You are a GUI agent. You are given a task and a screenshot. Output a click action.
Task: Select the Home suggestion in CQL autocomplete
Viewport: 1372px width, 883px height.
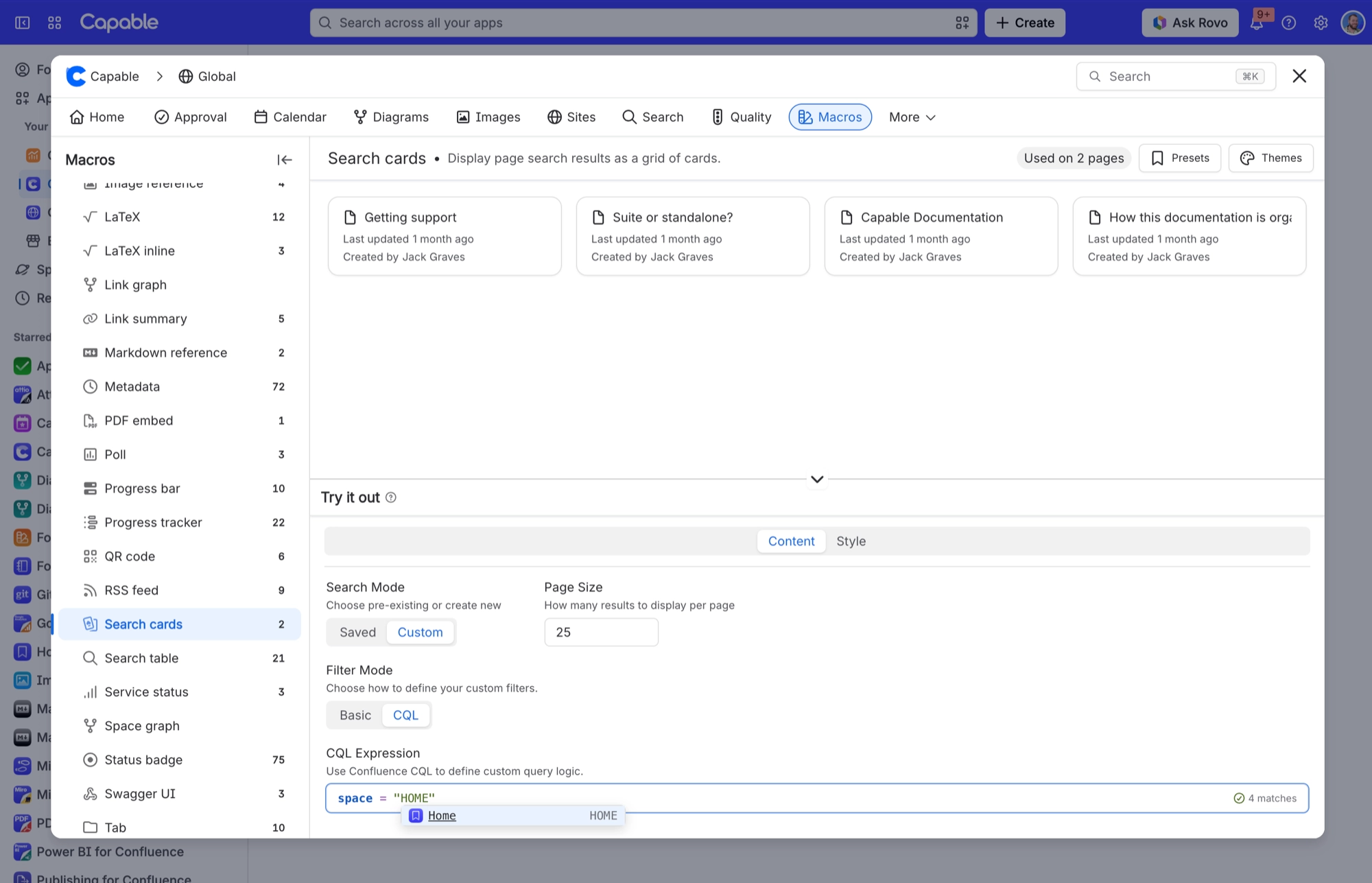pyautogui.click(x=513, y=816)
